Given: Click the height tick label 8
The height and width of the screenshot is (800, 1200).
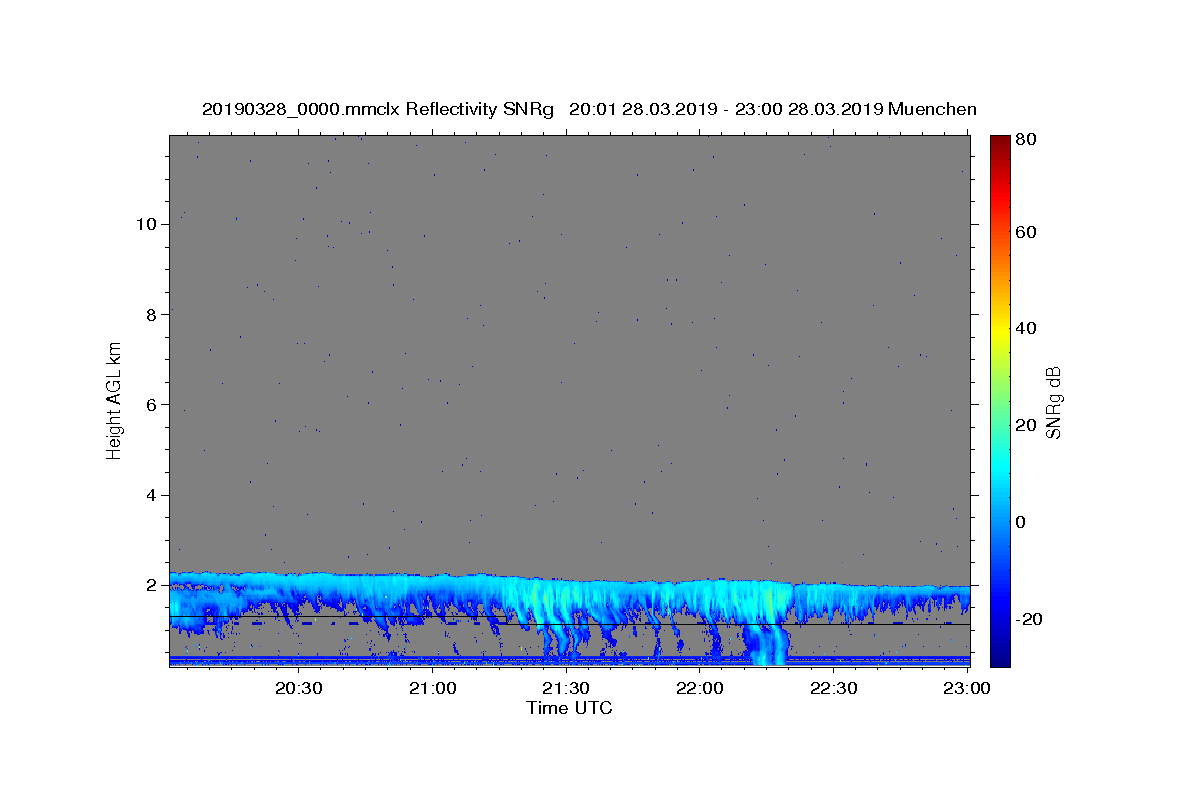Looking at the screenshot, I should pyautogui.click(x=150, y=314).
